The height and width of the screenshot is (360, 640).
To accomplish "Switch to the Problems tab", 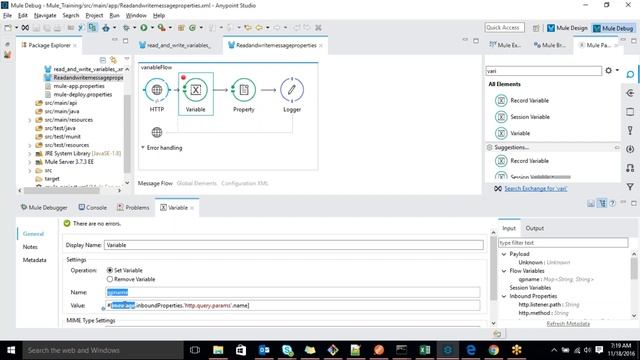I will [x=133, y=207].
